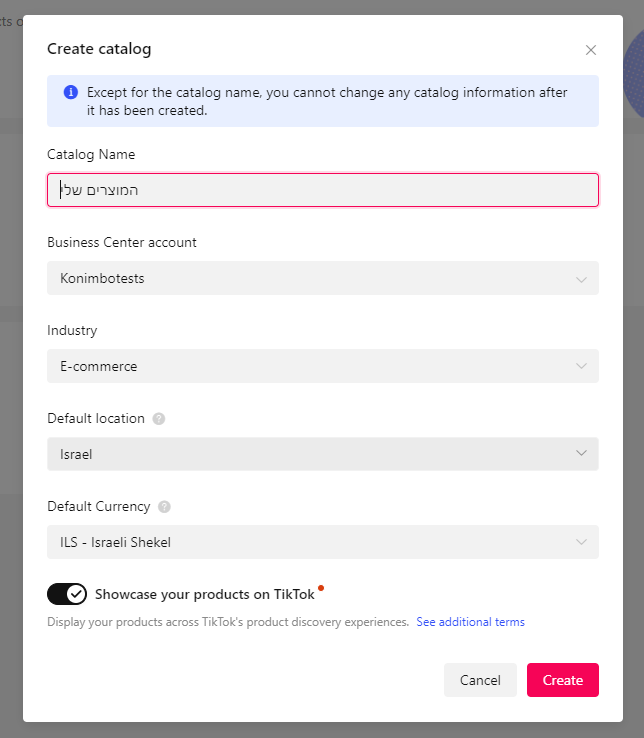Click the blue info banner message text
The height and width of the screenshot is (738, 644).
(327, 101)
